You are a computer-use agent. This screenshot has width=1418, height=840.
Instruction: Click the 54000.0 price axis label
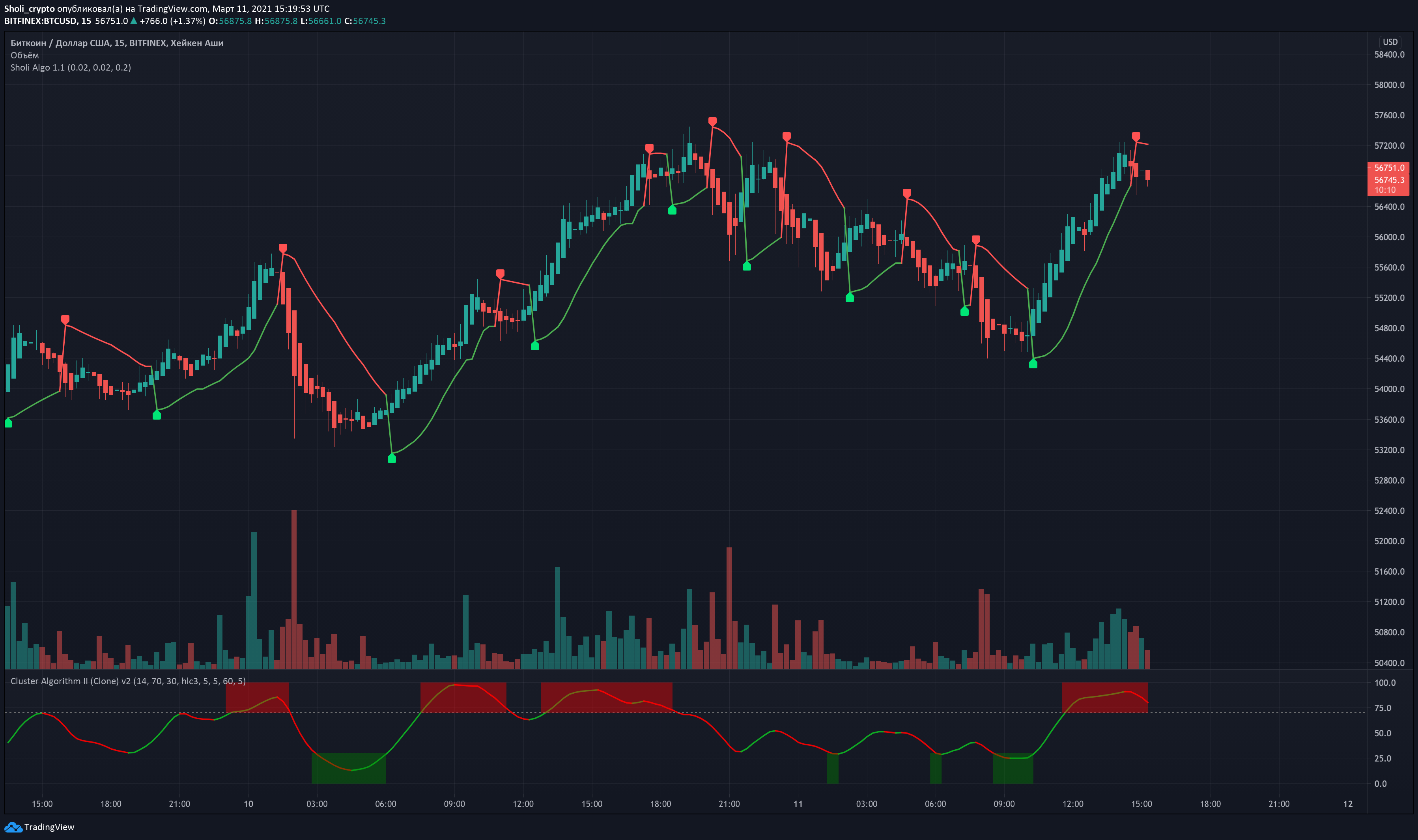pyautogui.click(x=1389, y=389)
